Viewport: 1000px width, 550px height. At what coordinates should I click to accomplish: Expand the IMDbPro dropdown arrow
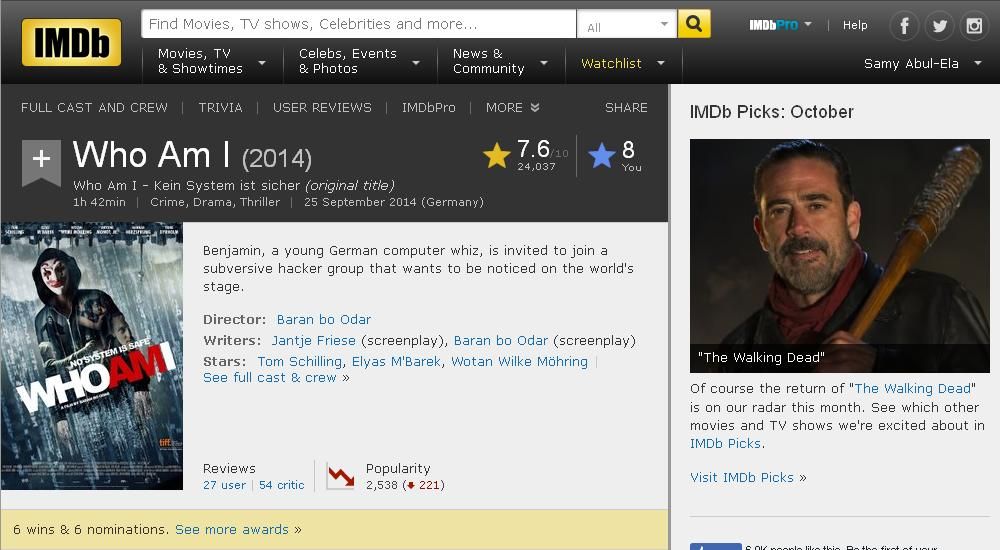tap(808, 24)
